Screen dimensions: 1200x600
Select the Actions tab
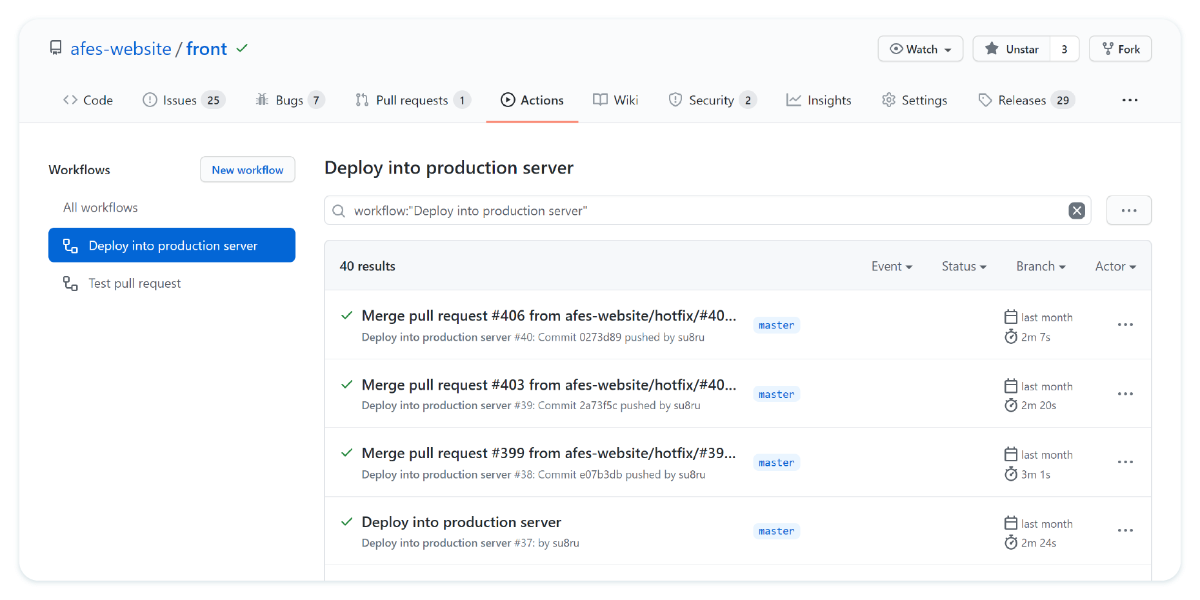(x=532, y=100)
